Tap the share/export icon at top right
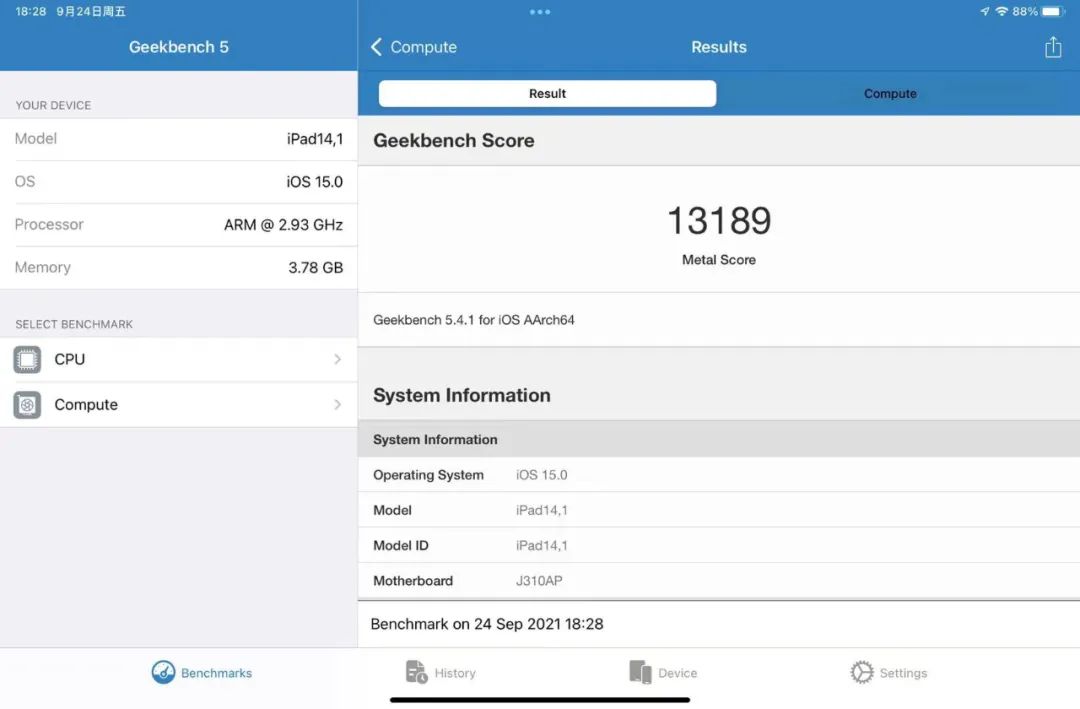Viewport: 1080px width, 709px height. [x=1052, y=46]
